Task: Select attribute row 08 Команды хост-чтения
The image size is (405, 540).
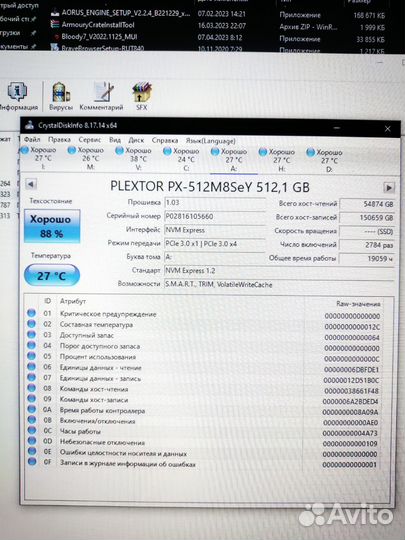Action: pos(204,389)
